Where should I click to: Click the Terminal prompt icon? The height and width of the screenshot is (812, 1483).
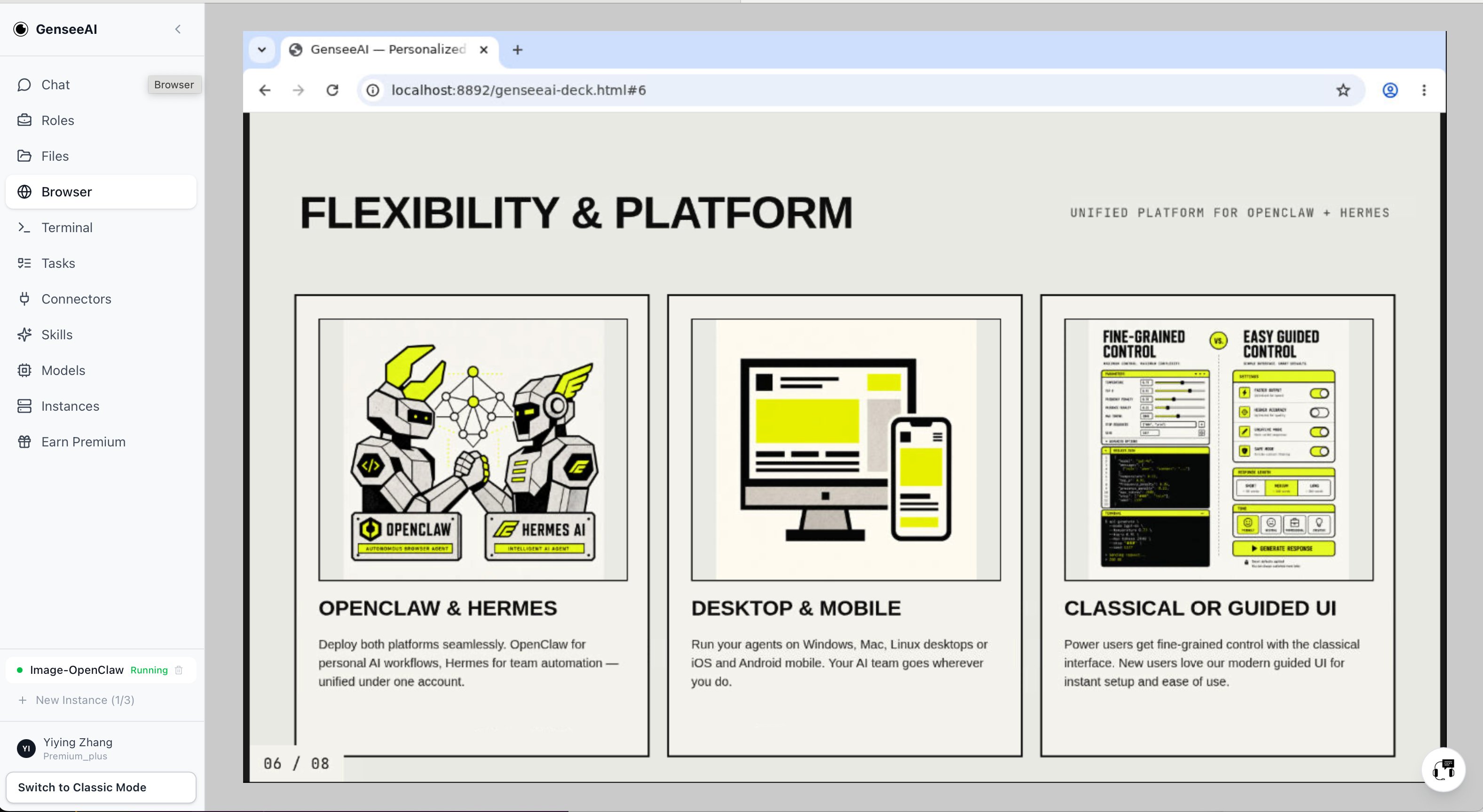[24, 227]
